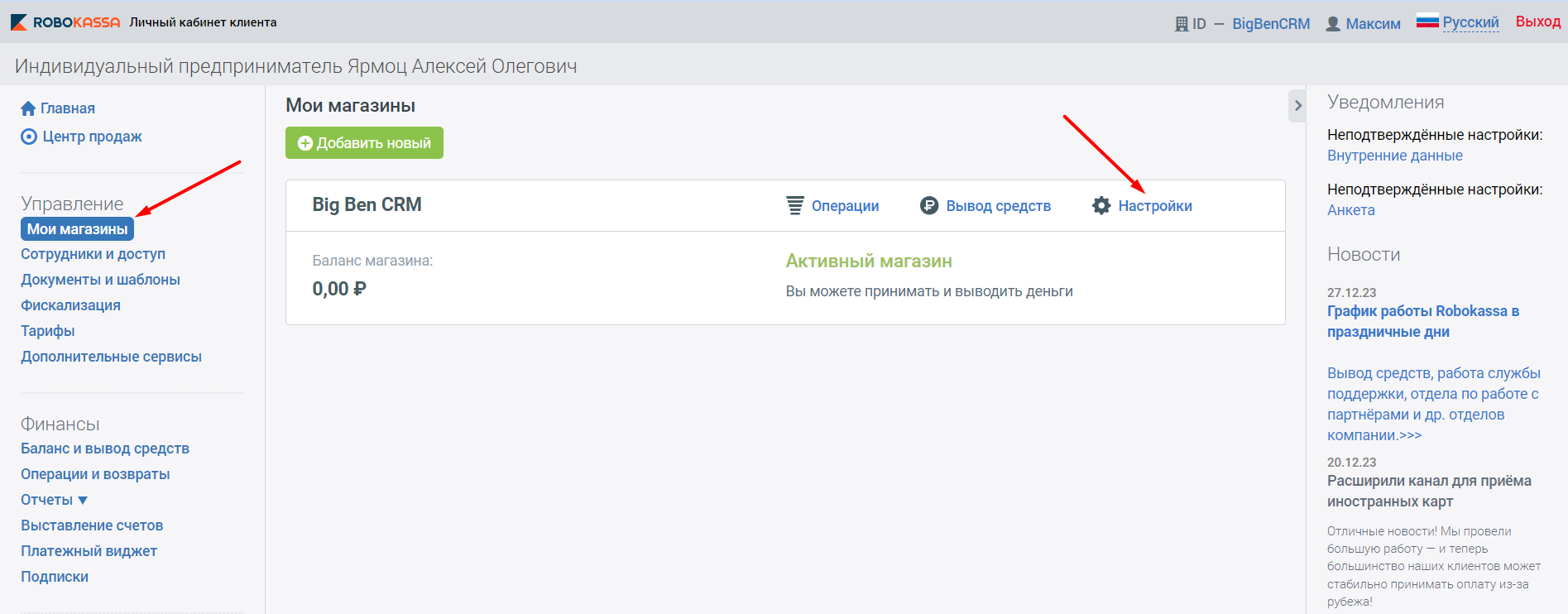Open Выставление счетов
The height and width of the screenshot is (614, 1568).
tap(92, 525)
